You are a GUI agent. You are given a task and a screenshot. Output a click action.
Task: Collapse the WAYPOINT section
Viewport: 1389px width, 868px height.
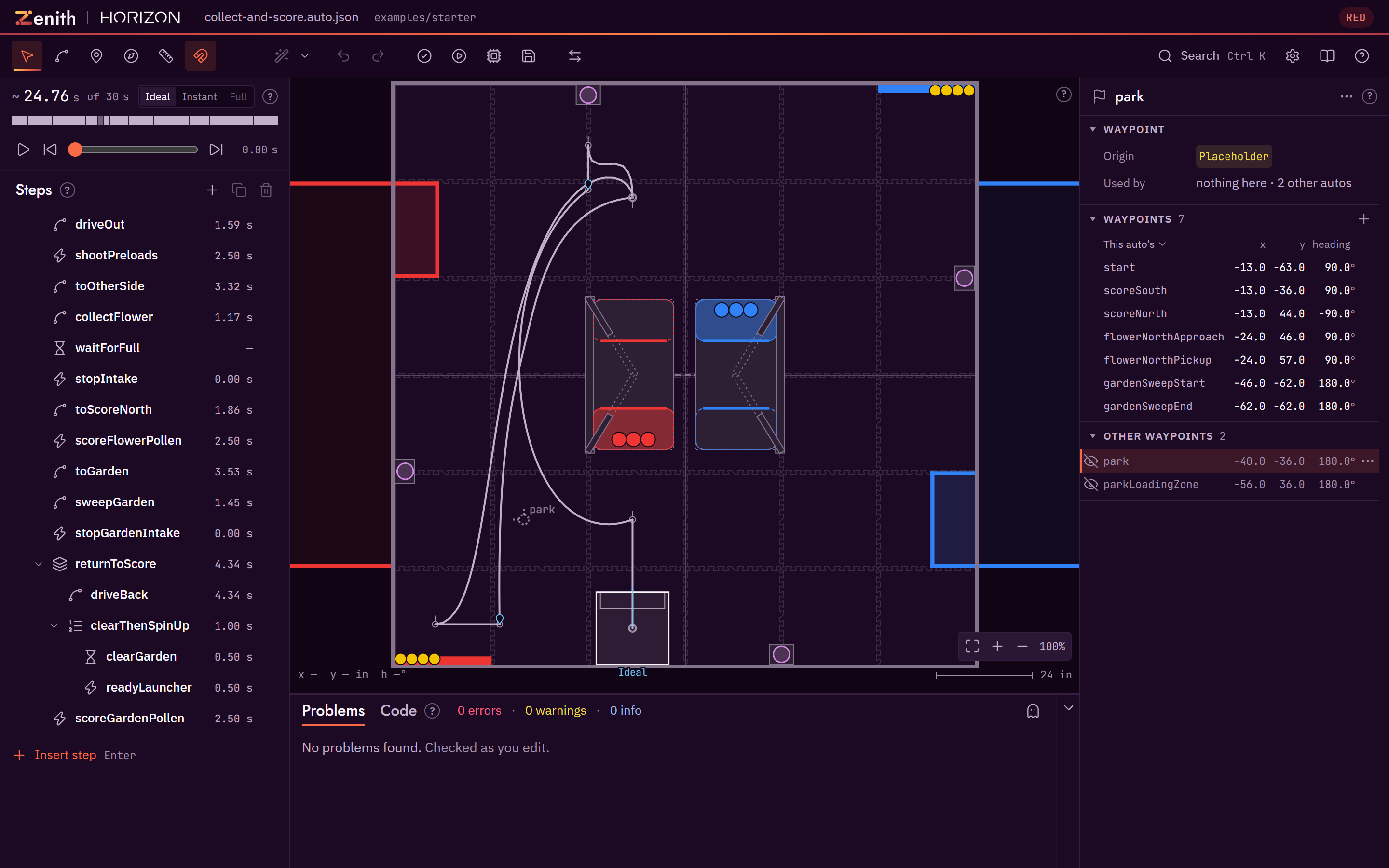click(1093, 129)
